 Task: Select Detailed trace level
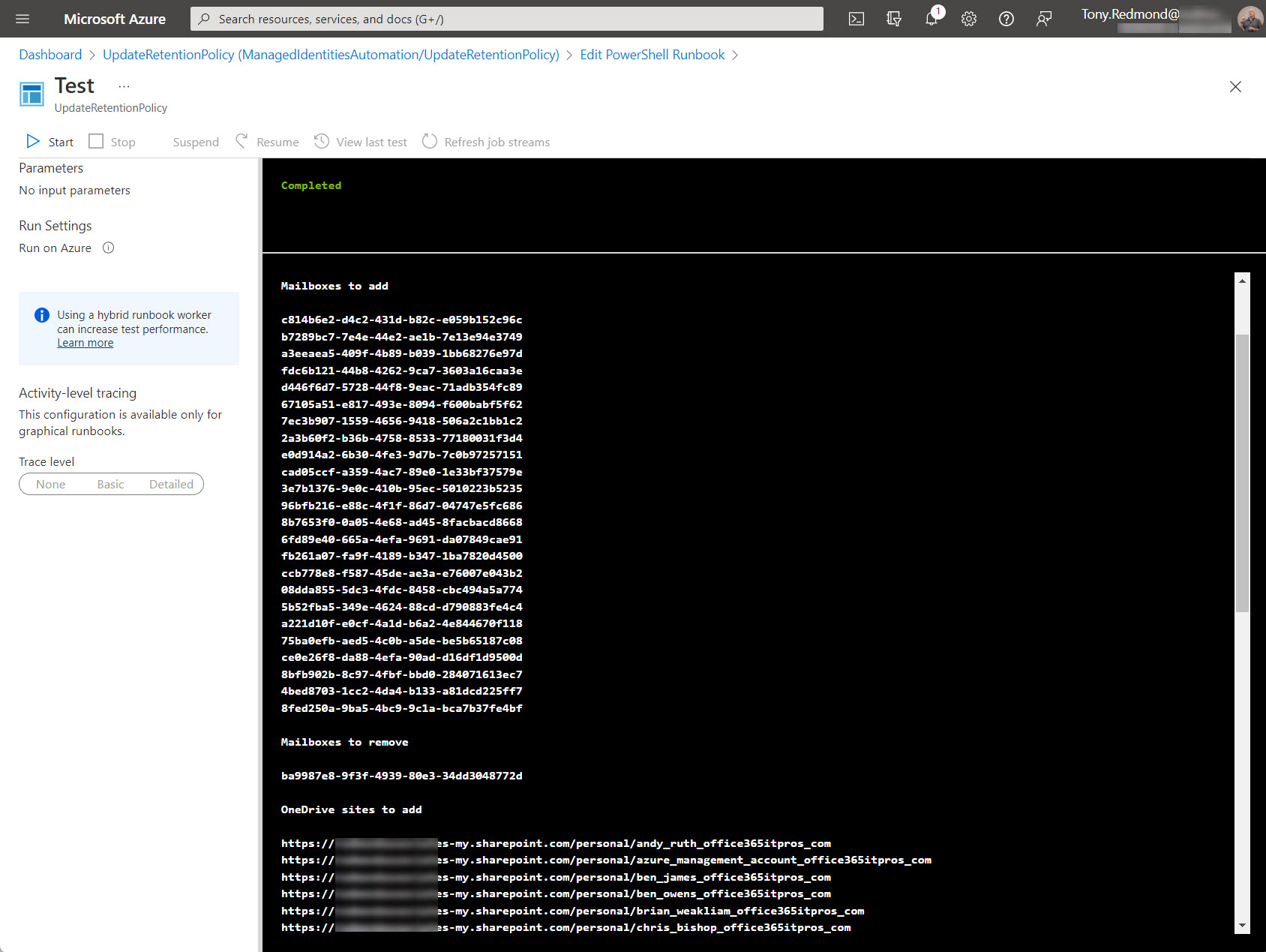(171, 484)
